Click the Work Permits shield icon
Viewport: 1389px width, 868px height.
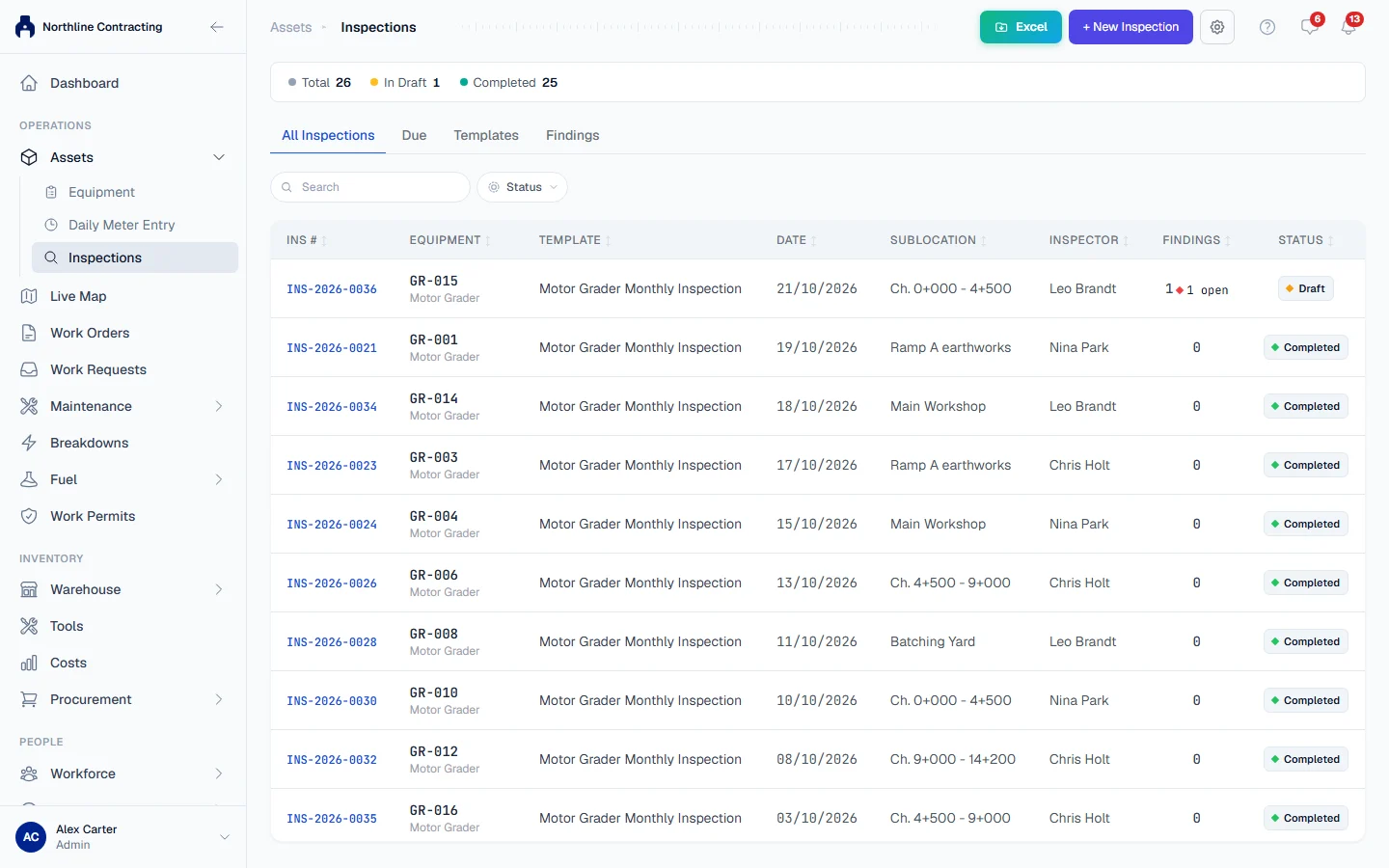pyautogui.click(x=29, y=516)
